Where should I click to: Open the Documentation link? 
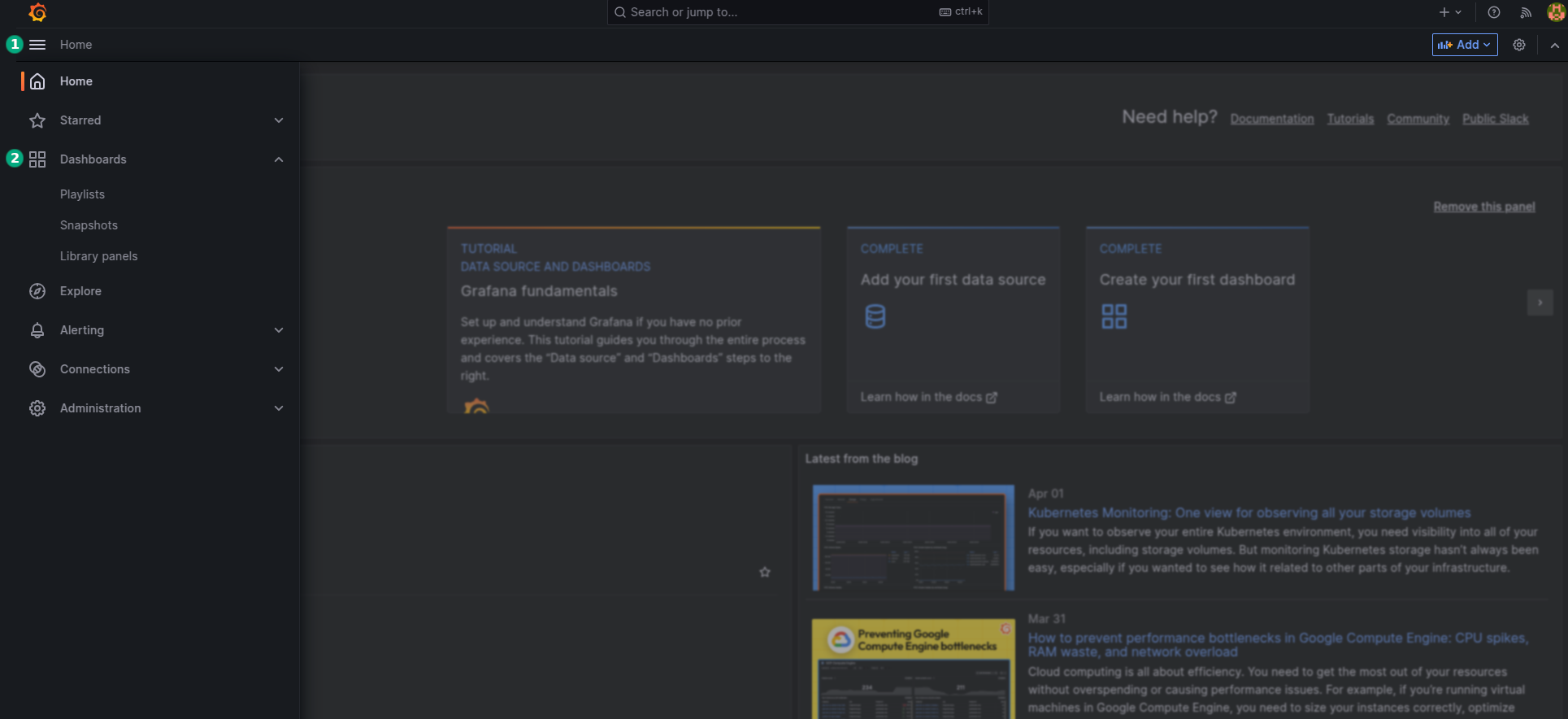point(1272,119)
